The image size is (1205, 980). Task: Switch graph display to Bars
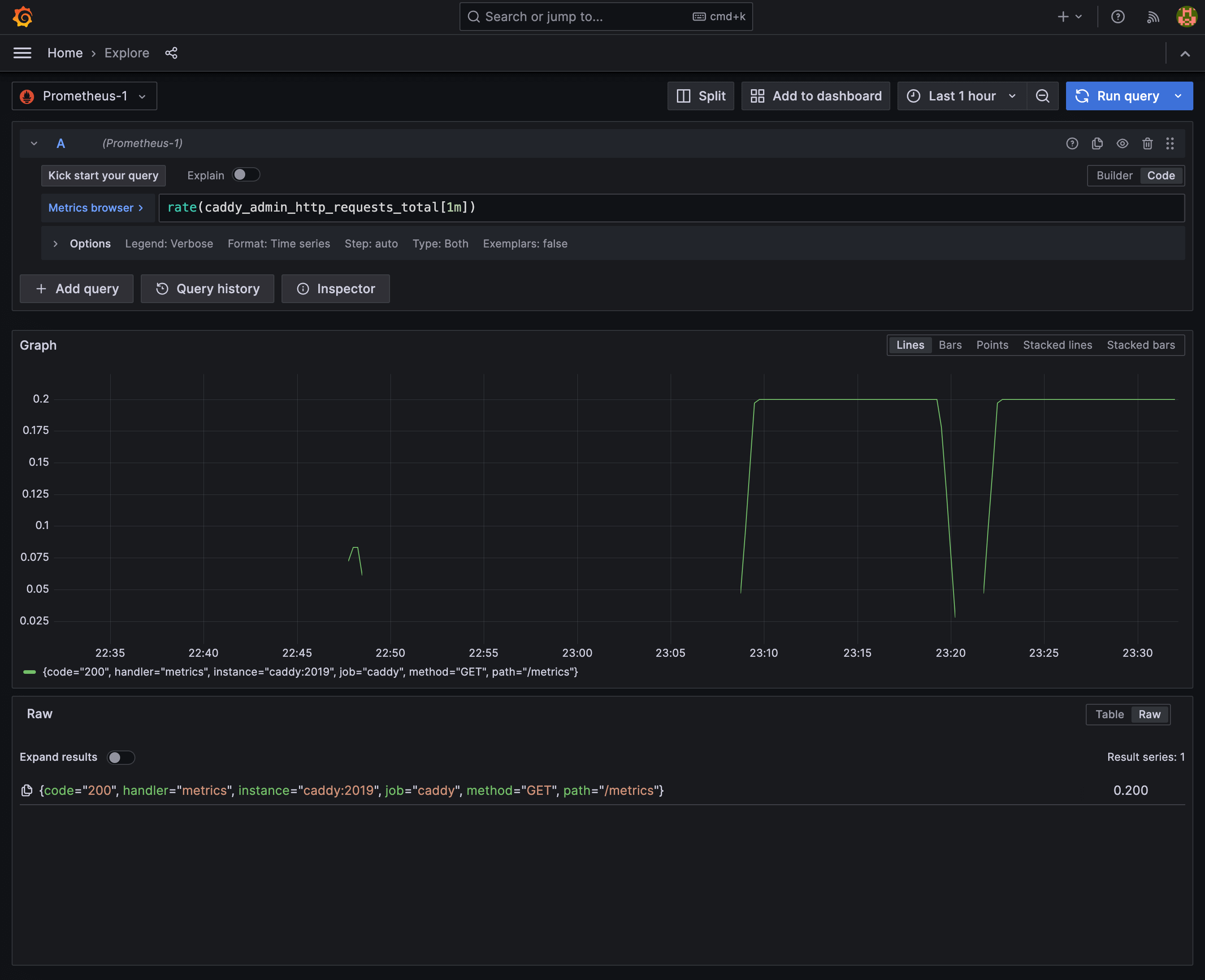click(949, 344)
